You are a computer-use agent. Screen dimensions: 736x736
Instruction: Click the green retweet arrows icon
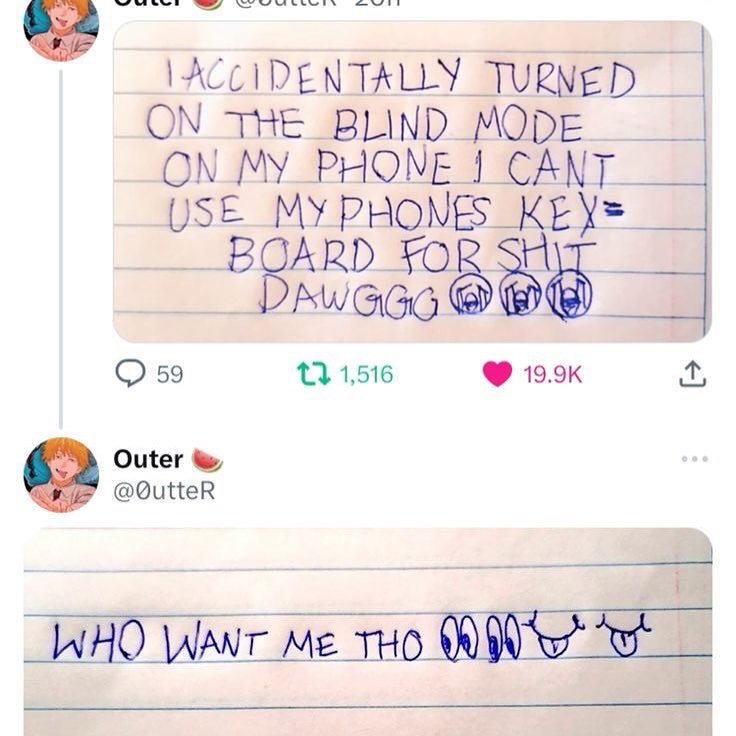pos(314,374)
